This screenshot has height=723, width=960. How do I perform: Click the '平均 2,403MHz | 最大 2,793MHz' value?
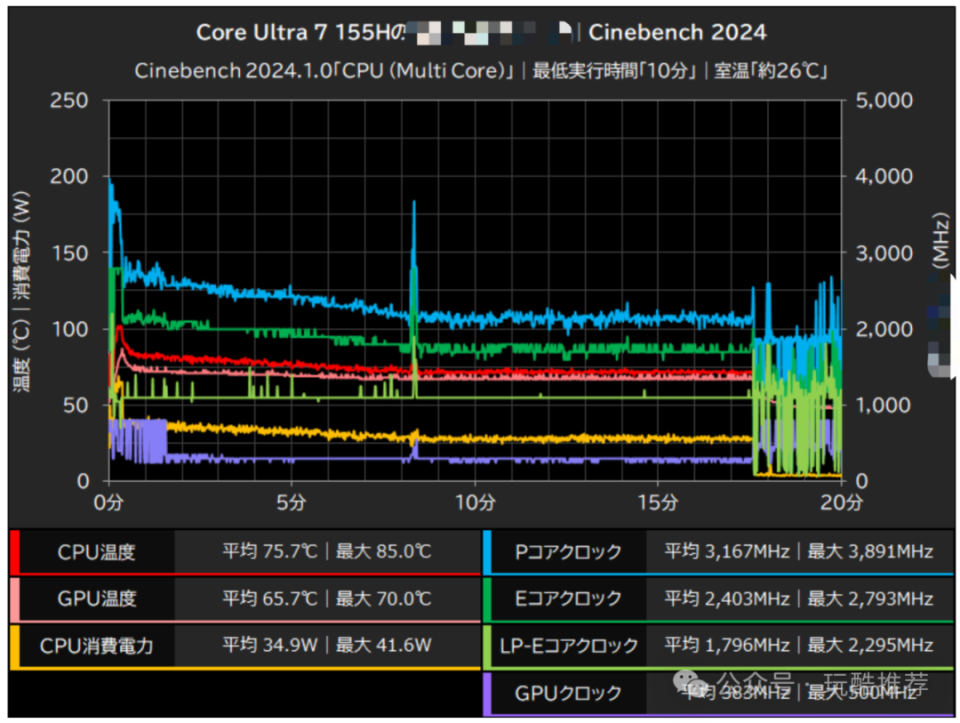799,598
